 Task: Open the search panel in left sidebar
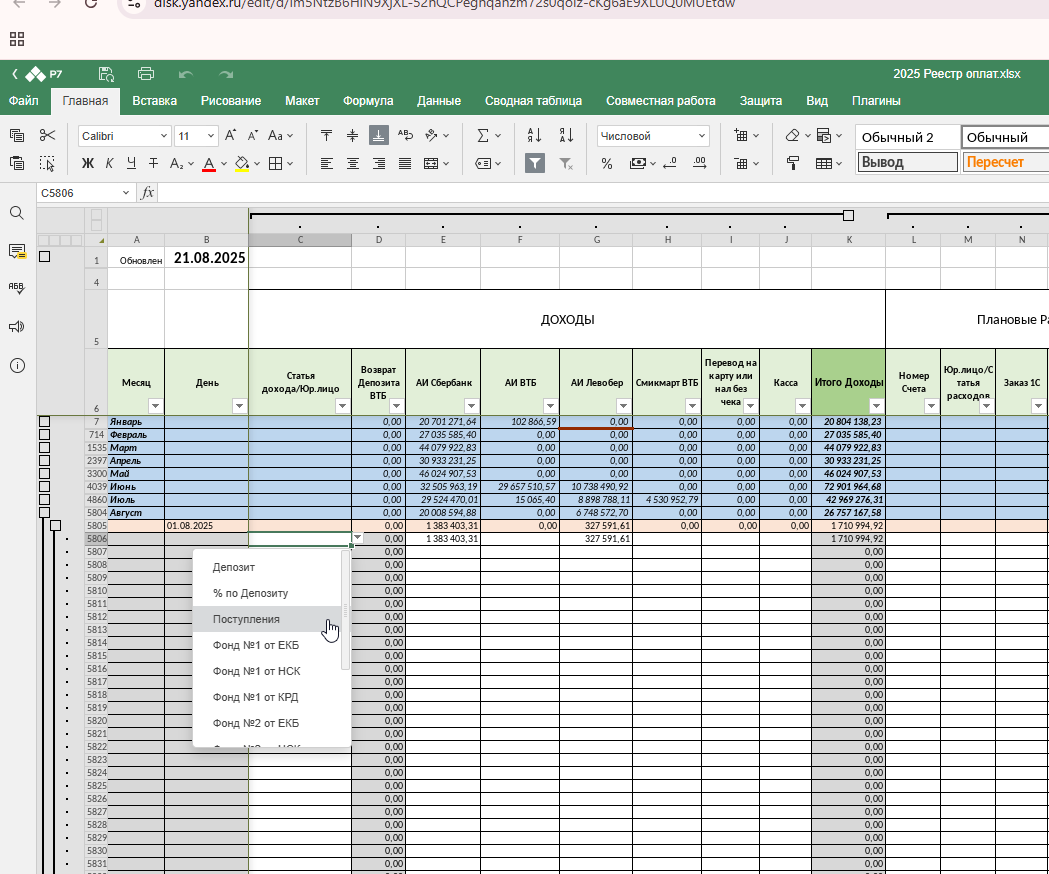(x=17, y=213)
